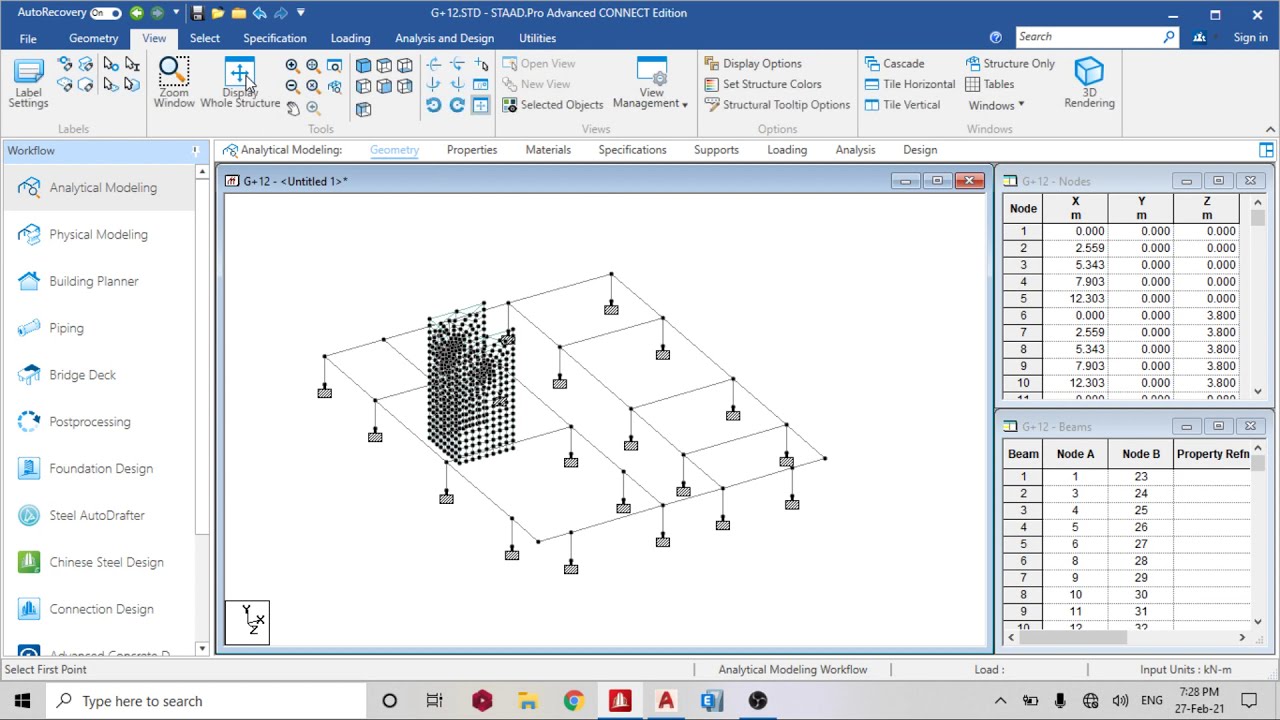Image resolution: width=1280 pixels, height=720 pixels.
Task: Choose Tile Horizontal window layout
Action: pyautogui.click(x=910, y=84)
